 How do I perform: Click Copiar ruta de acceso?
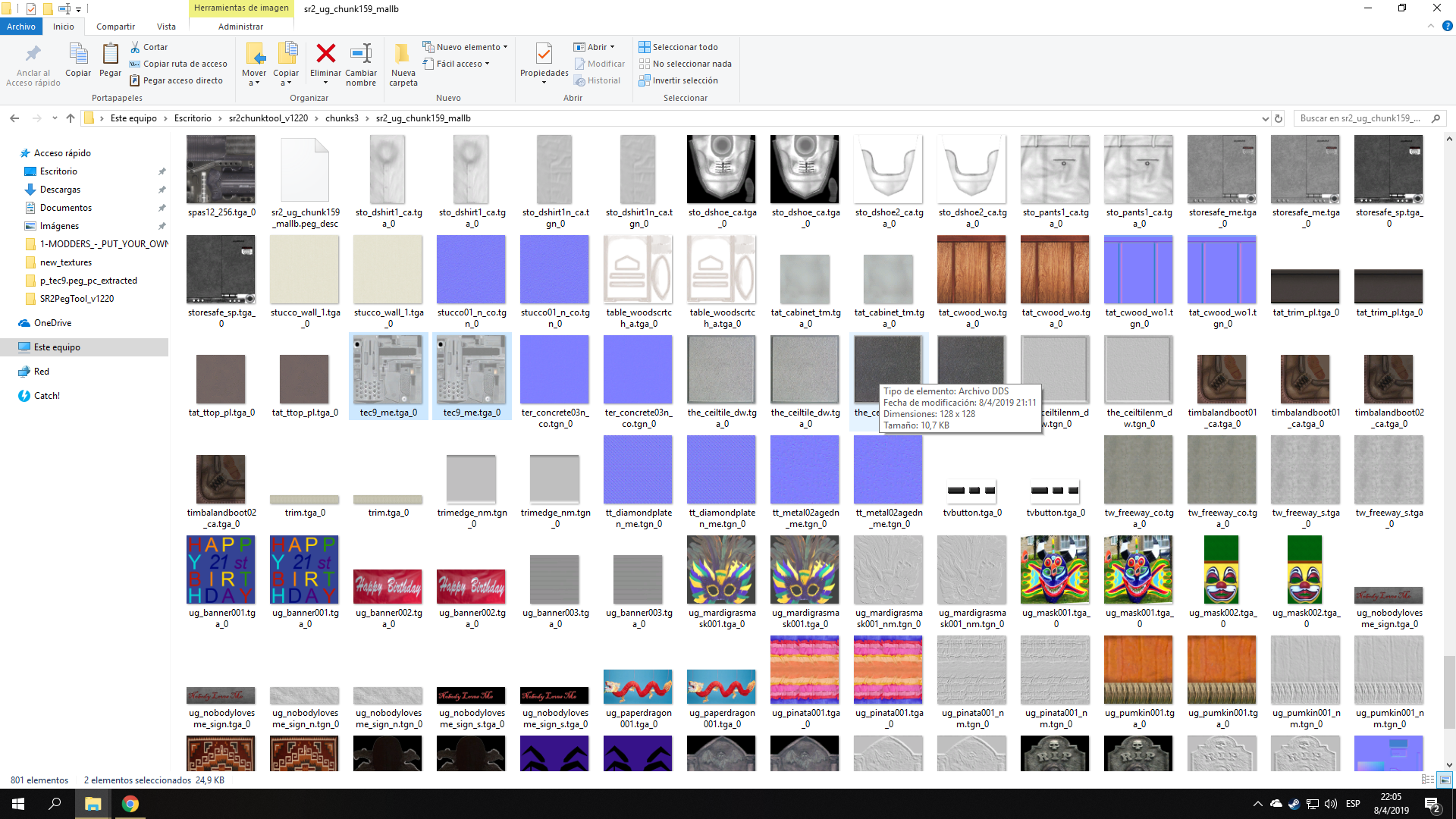(178, 64)
